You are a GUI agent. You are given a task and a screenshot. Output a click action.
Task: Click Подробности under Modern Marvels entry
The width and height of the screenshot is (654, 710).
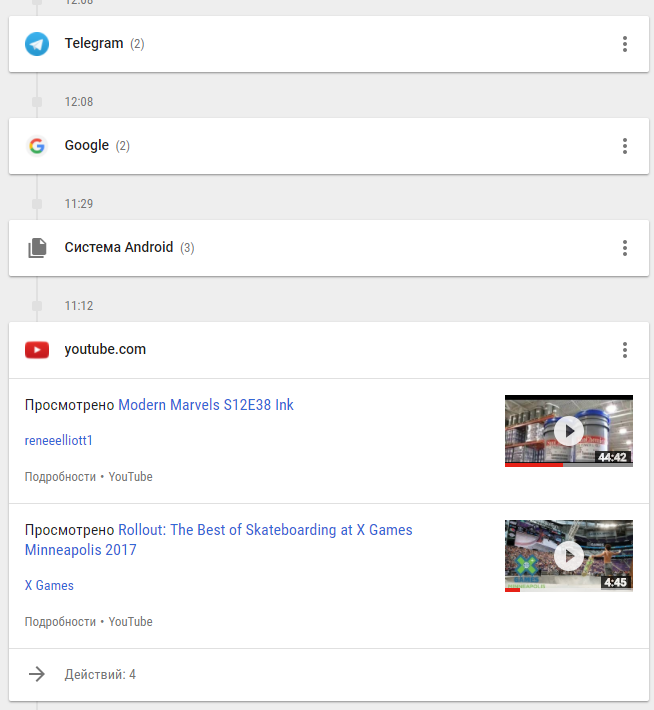(x=60, y=477)
